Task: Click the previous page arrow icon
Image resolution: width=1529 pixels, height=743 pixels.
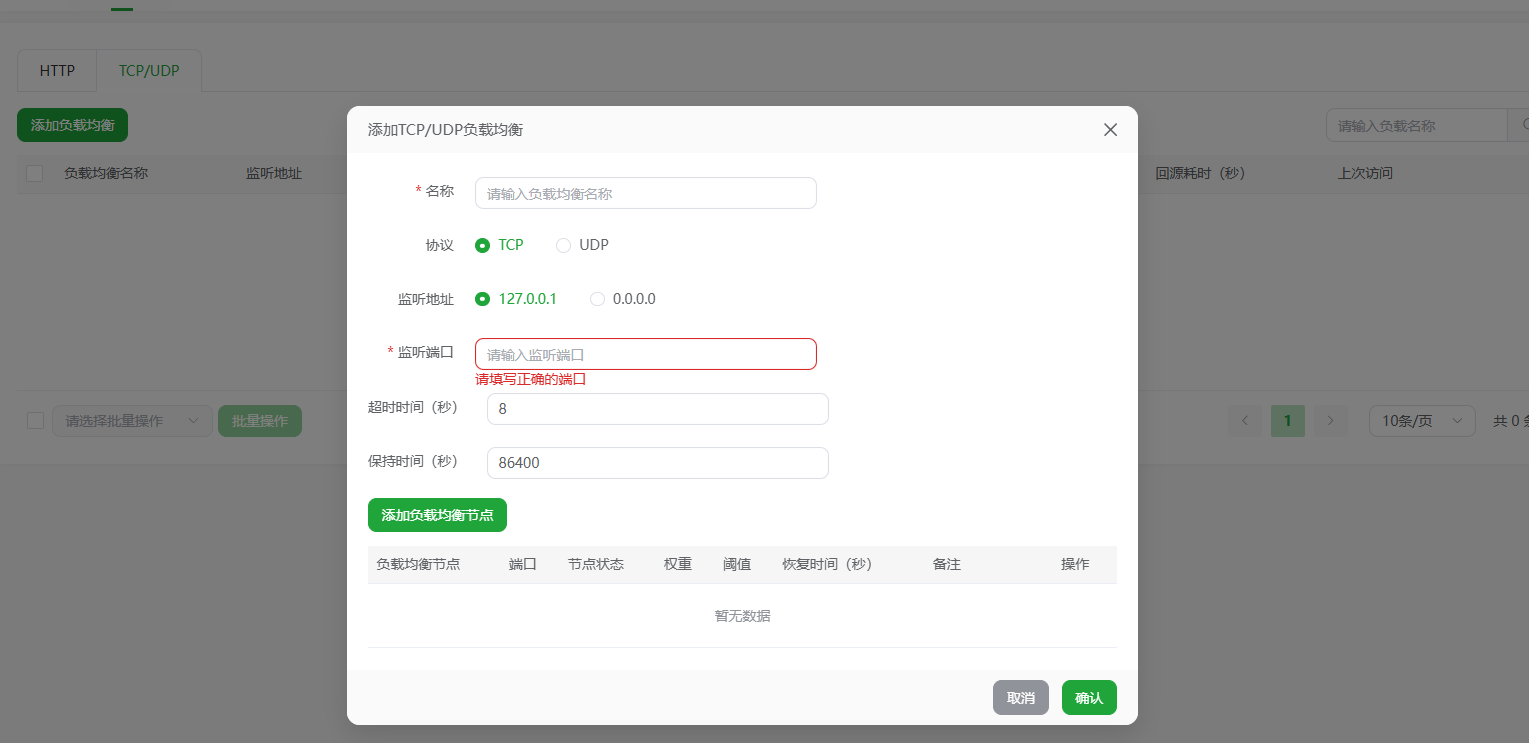Action: (x=1245, y=420)
